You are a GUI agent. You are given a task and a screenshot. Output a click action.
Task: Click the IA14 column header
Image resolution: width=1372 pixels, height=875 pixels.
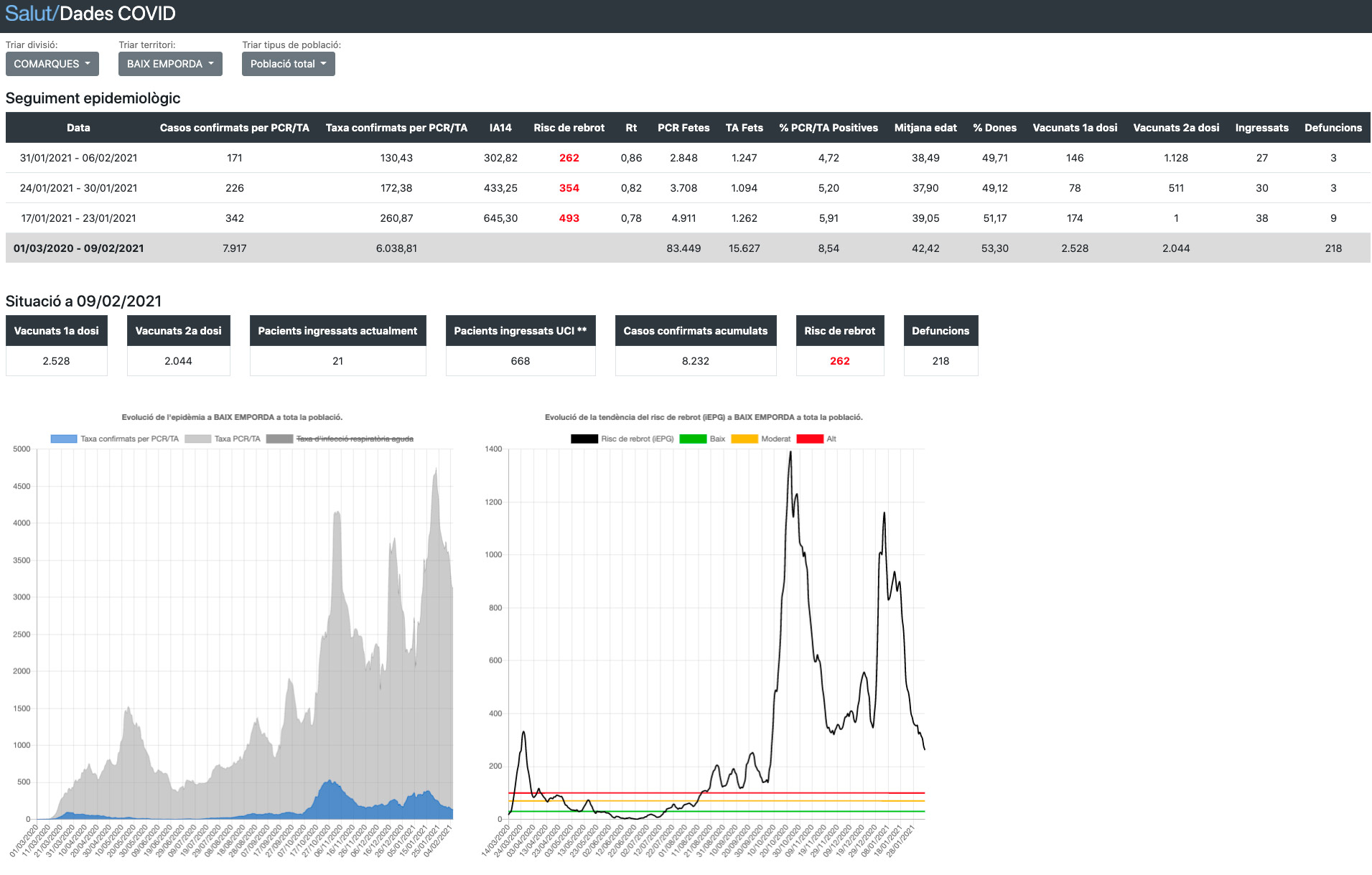click(x=500, y=128)
